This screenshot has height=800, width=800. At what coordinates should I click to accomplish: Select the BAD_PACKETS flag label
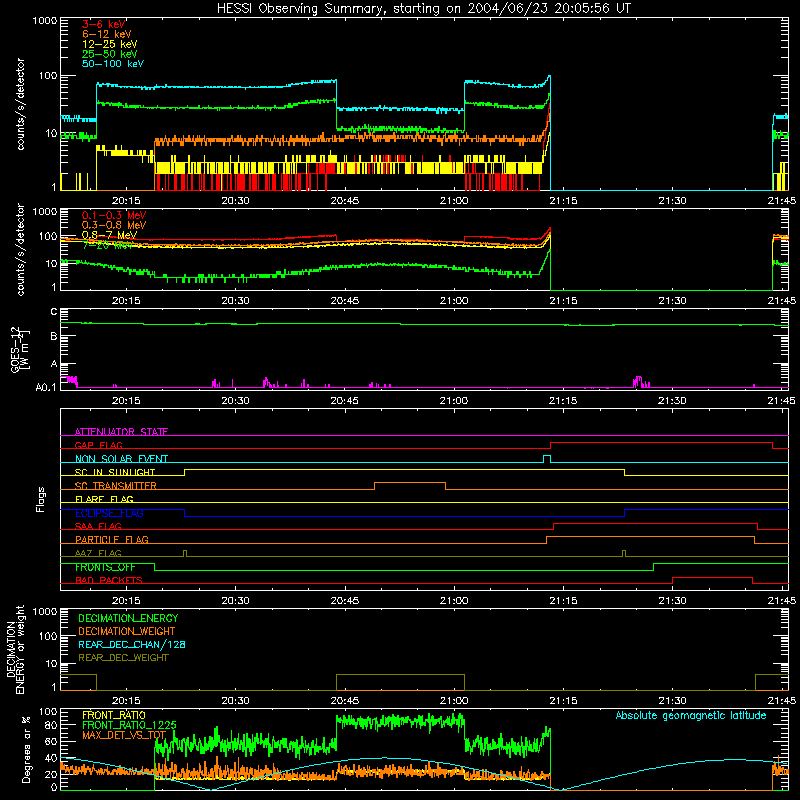pos(109,580)
